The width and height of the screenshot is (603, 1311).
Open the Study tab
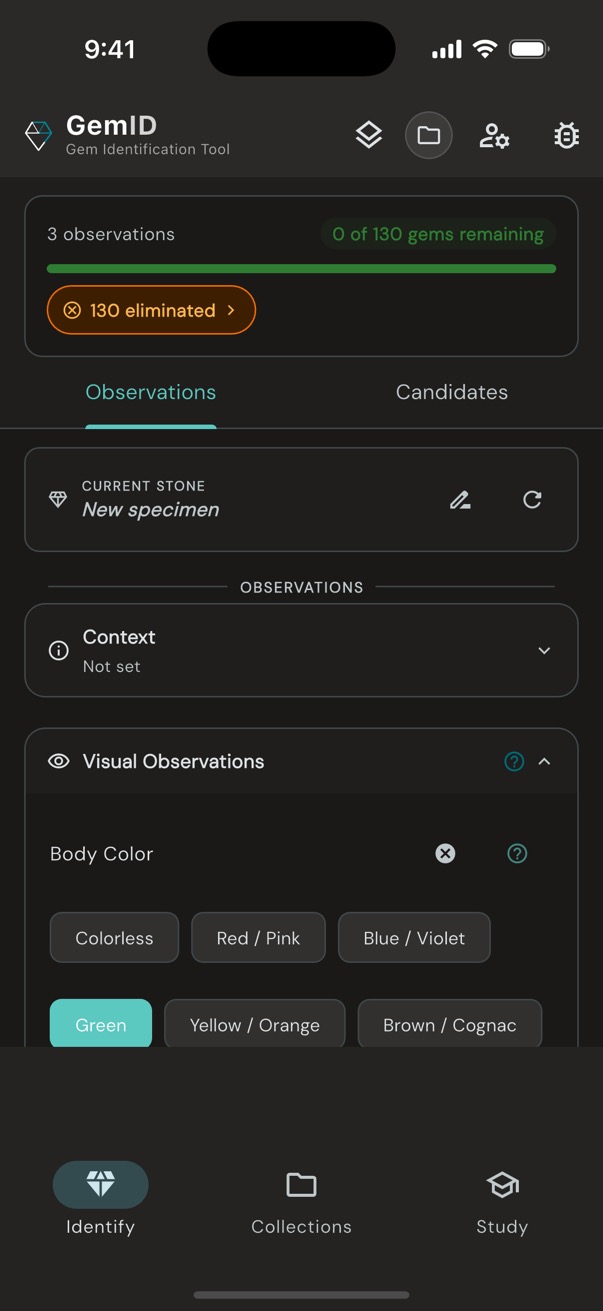(502, 1203)
